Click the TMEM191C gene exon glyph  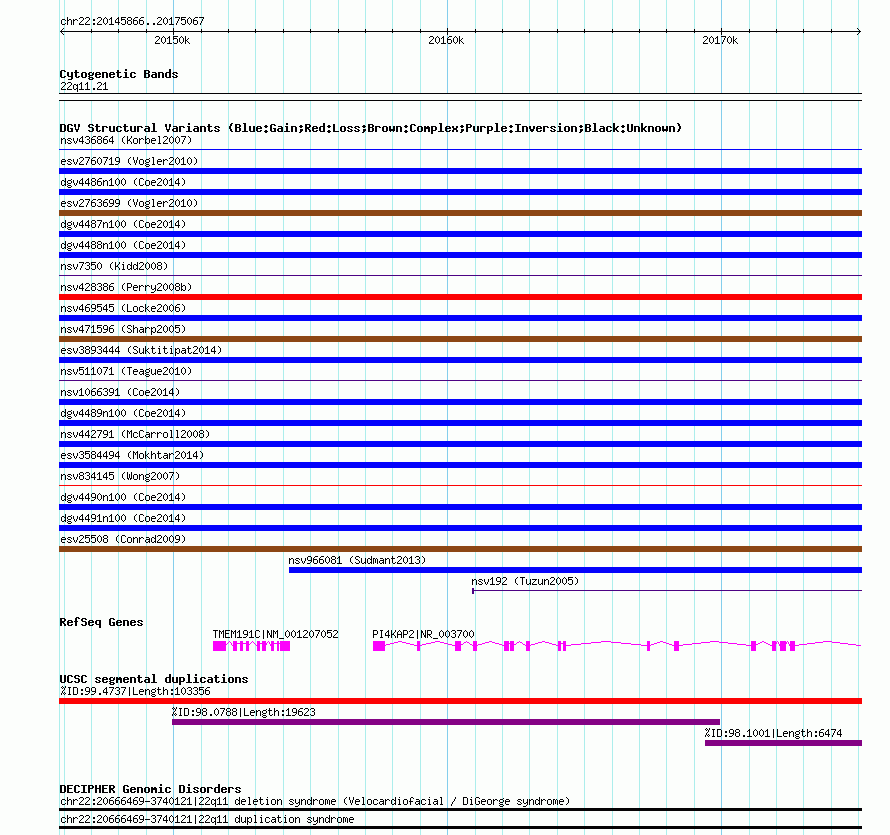[251, 646]
